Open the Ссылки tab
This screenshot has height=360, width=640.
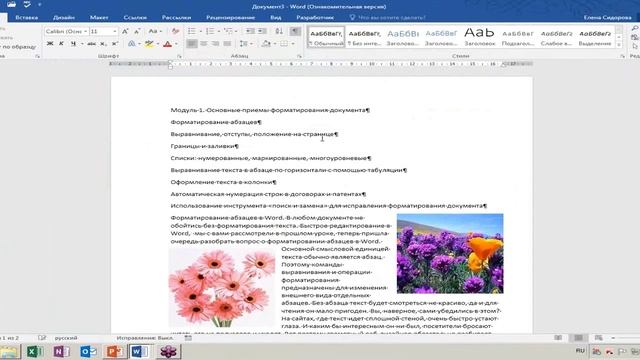[135, 18]
